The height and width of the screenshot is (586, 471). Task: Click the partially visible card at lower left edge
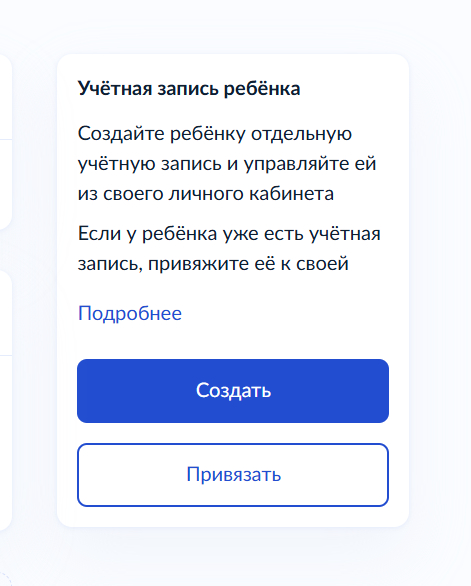pos(5,401)
